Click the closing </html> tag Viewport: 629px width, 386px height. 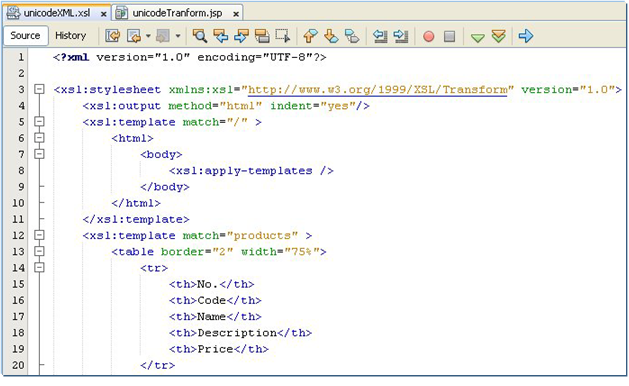(136, 203)
